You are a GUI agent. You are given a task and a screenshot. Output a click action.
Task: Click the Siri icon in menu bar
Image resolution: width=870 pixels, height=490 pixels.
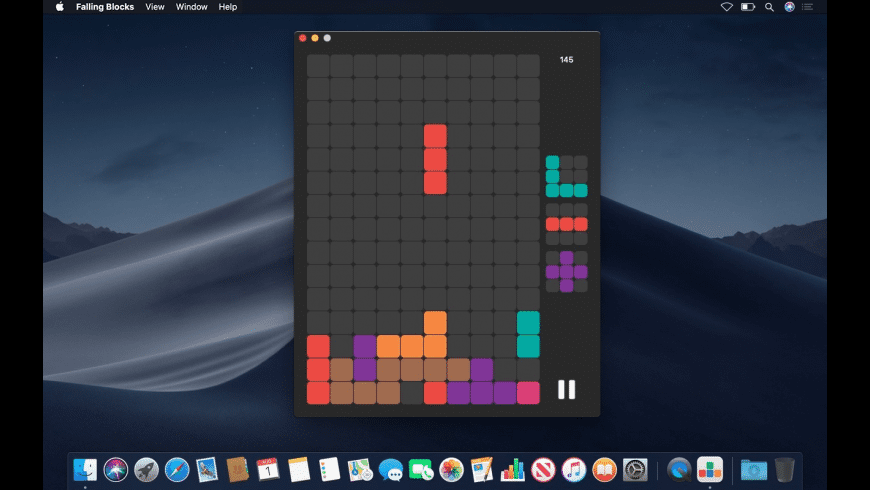[x=789, y=7]
